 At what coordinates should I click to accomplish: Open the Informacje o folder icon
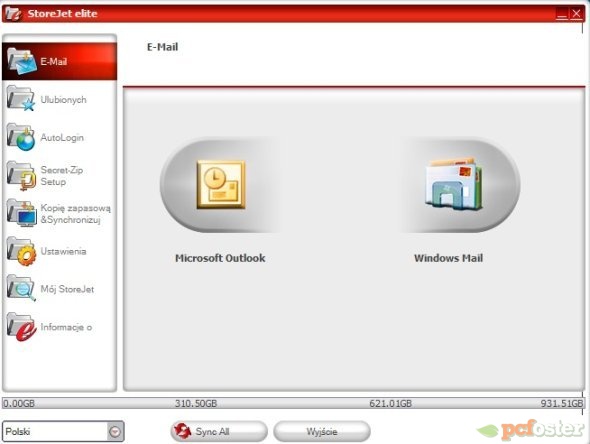click(x=22, y=327)
